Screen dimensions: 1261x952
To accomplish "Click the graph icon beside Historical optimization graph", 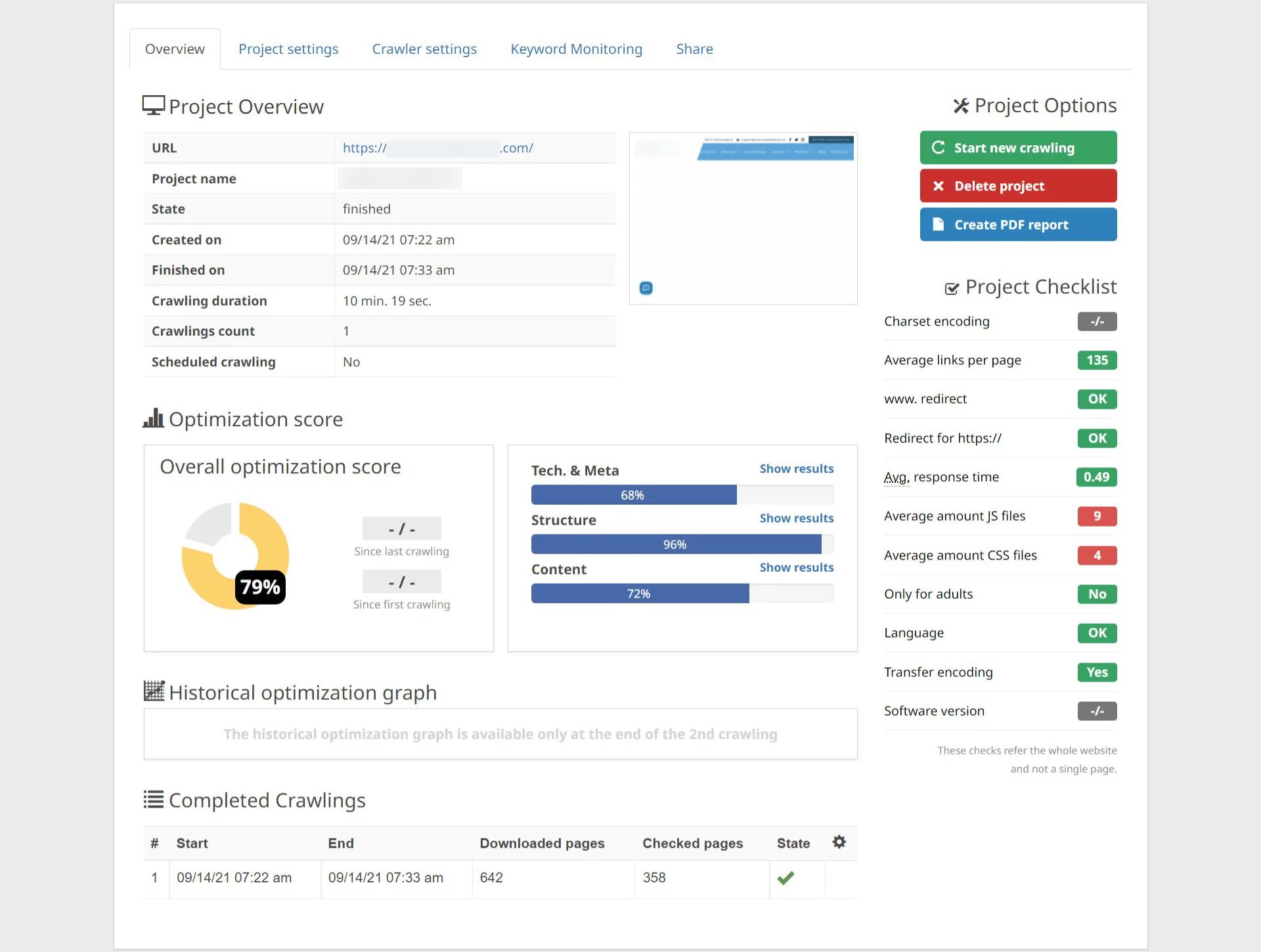I will (154, 691).
